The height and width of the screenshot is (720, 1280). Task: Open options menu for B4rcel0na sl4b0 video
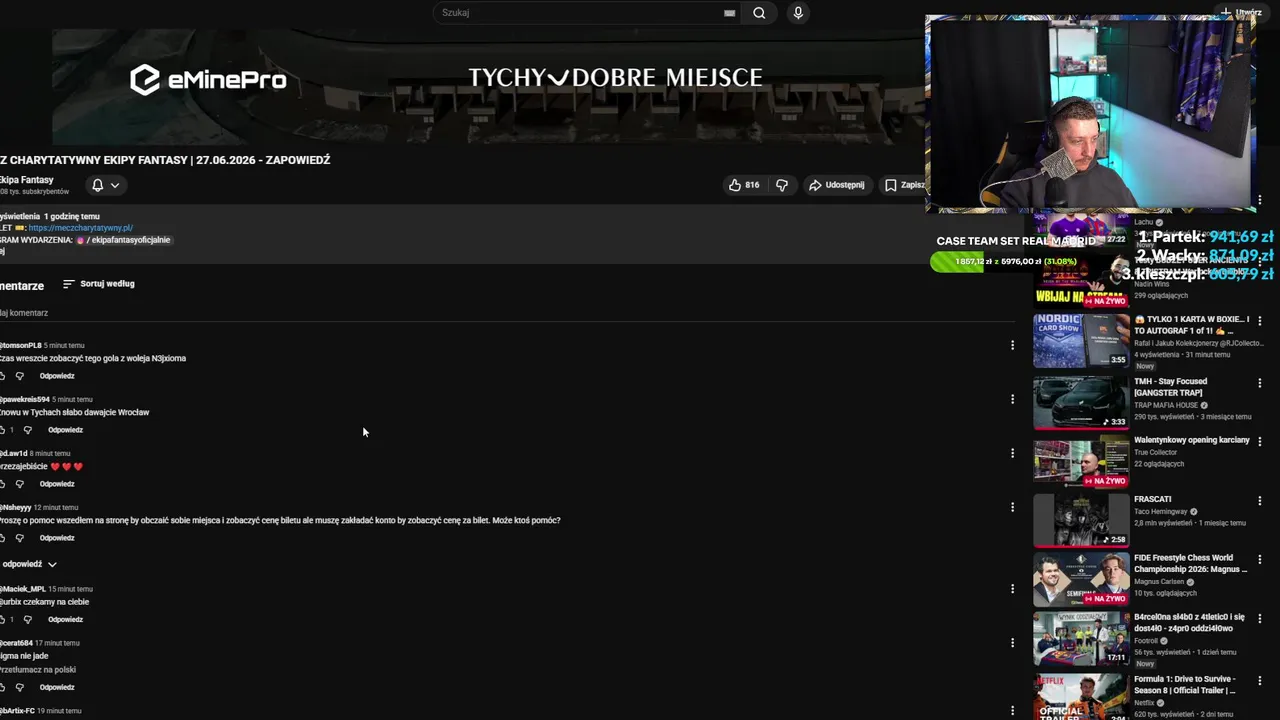pyautogui.click(x=1260, y=619)
